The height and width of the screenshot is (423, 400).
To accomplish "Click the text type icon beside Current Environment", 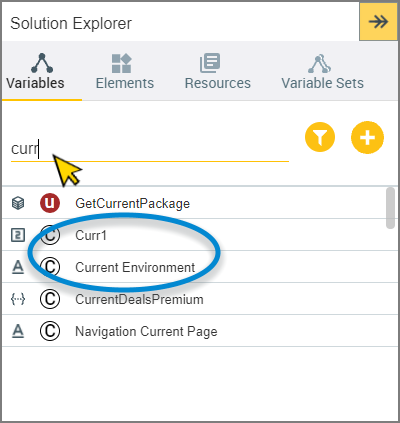I will tap(18, 267).
